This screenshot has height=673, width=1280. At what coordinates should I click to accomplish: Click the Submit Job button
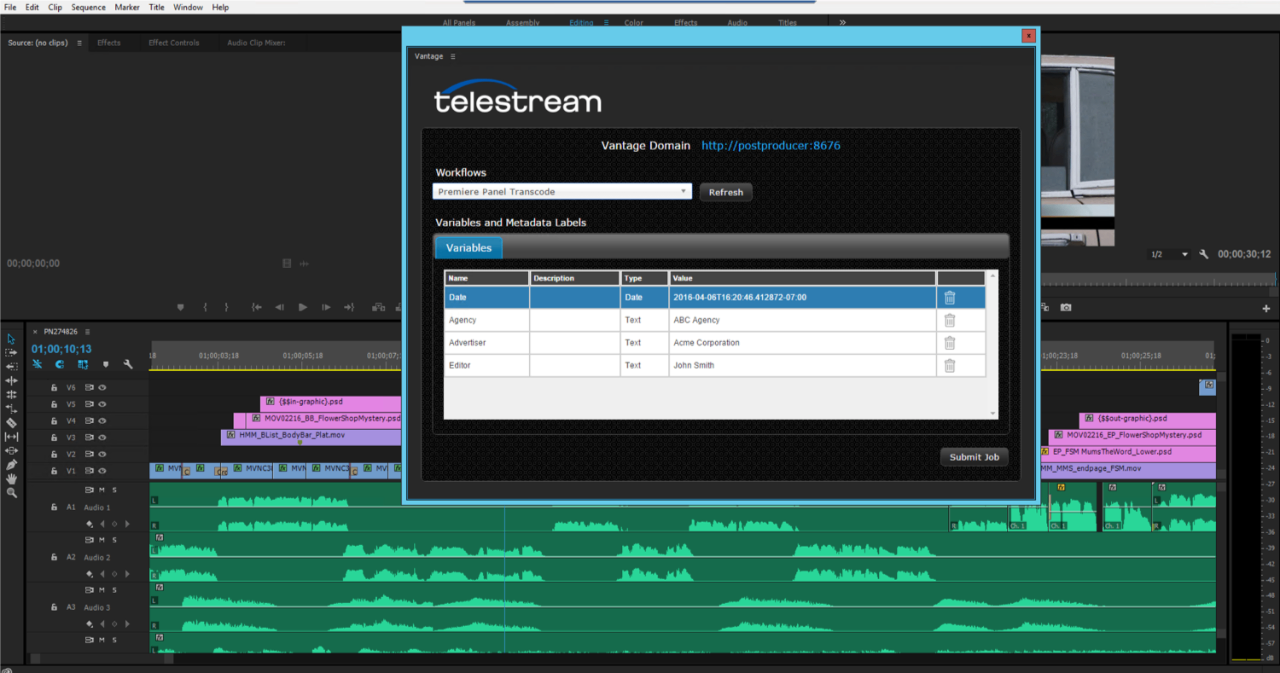[974, 457]
